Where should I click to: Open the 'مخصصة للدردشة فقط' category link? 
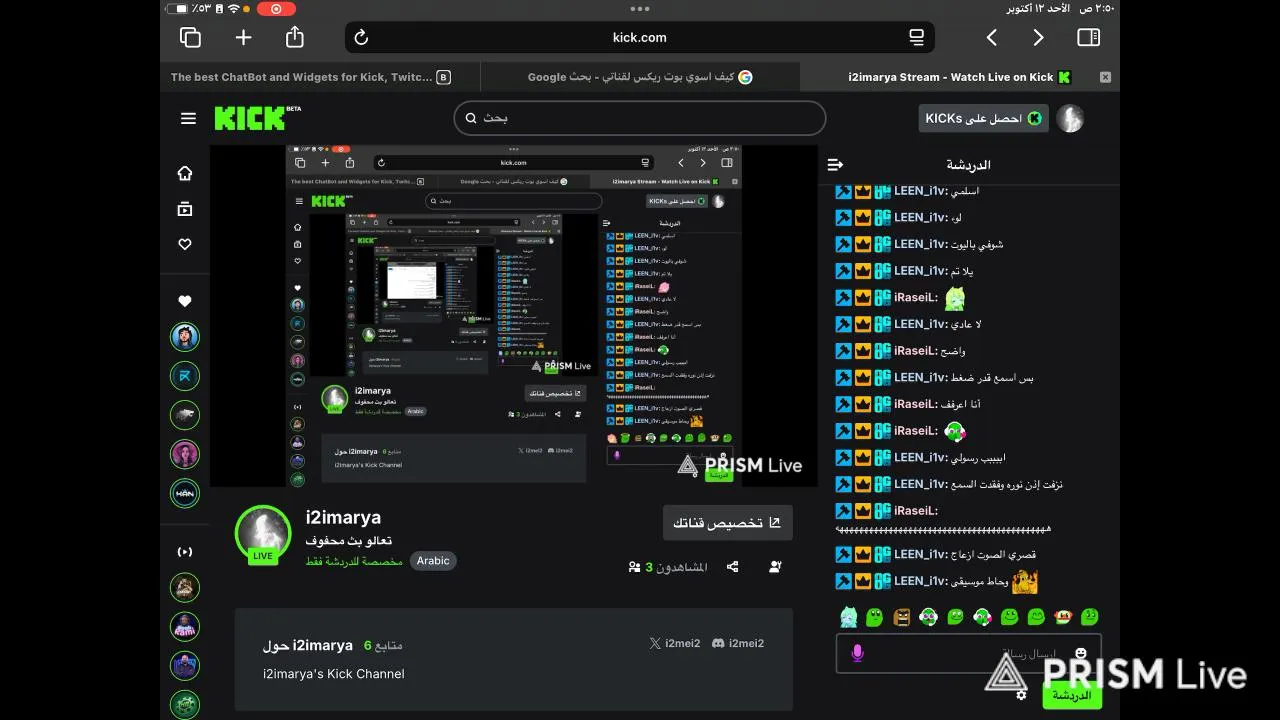pos(354,561)
